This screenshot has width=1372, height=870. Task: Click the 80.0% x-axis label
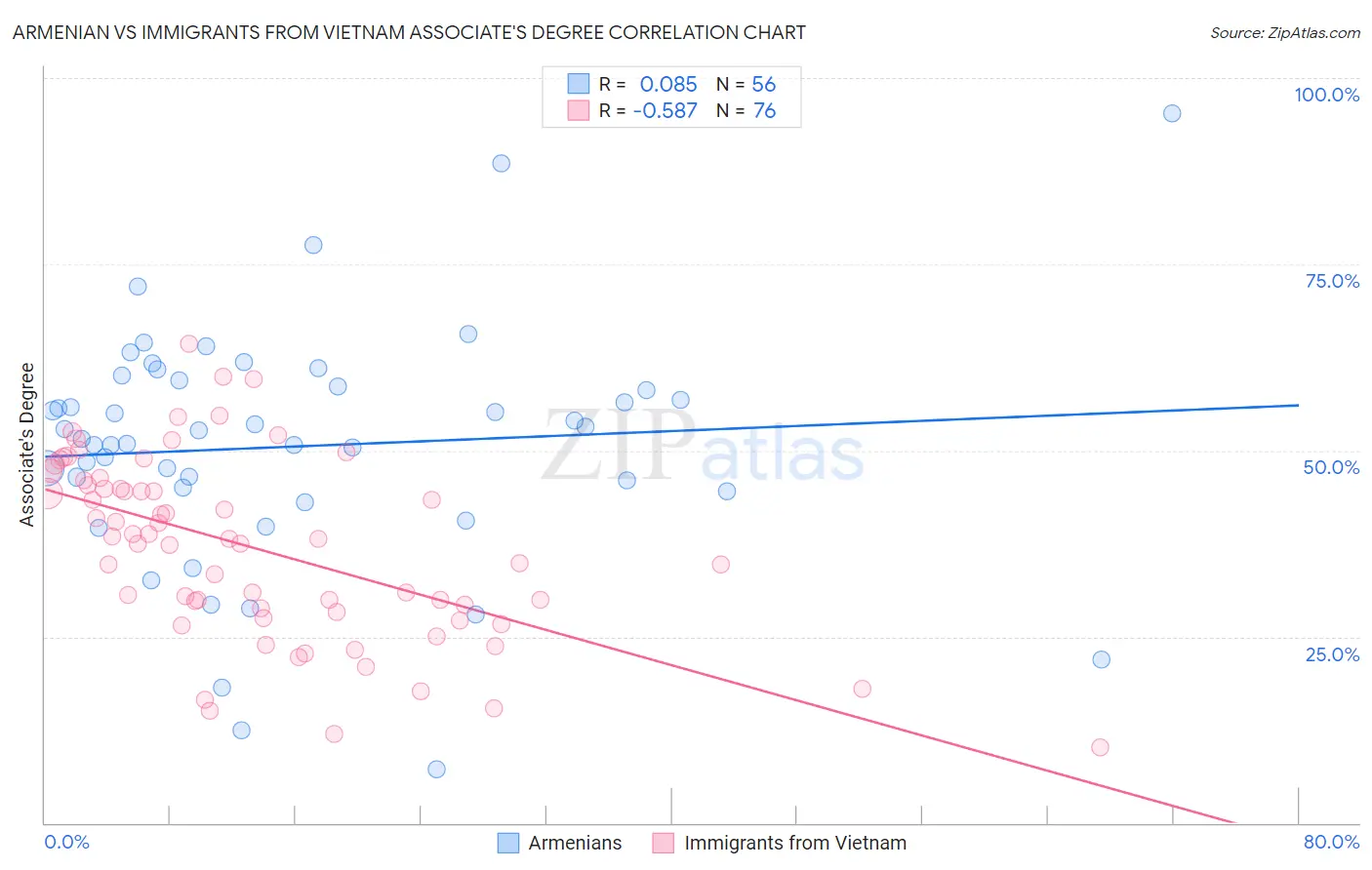pyautogui.click(x=1331, y=842)
